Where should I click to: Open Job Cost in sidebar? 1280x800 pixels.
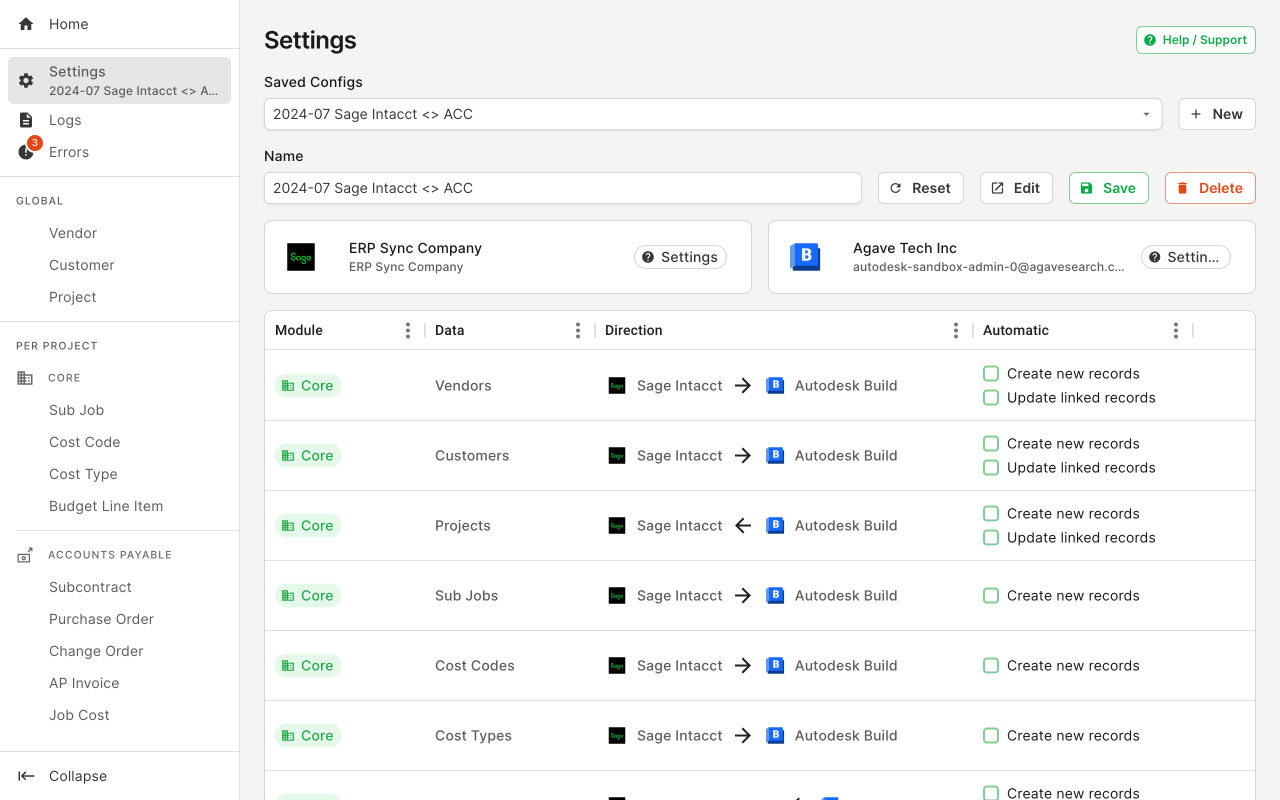79,715
